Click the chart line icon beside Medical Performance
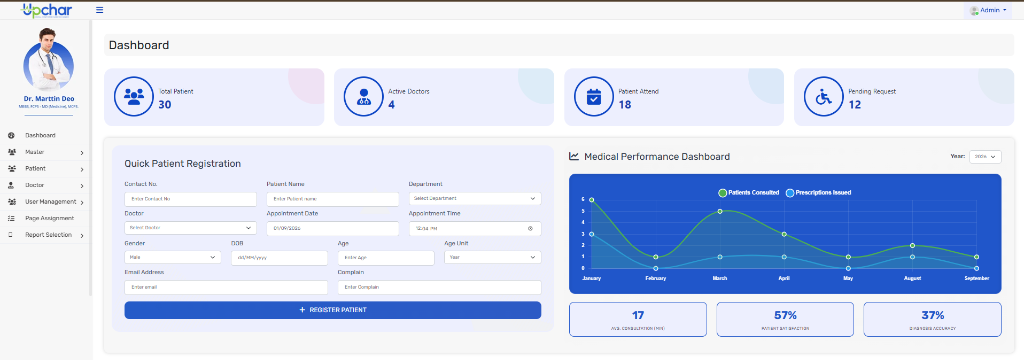Viewport: 1024px width, 360px height. tap(574, 156)
